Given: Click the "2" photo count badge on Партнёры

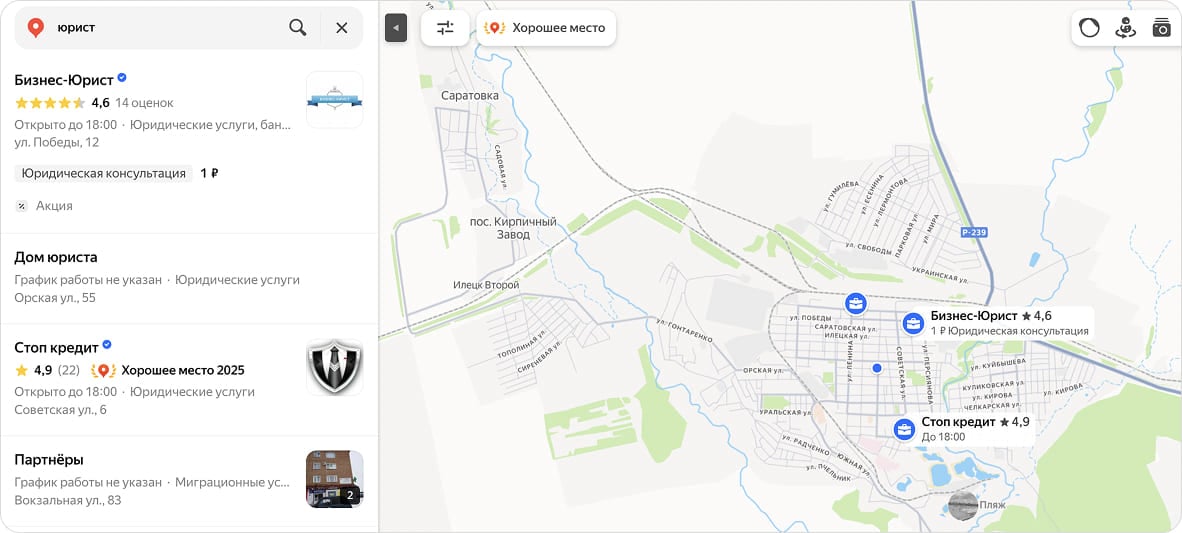Looking at the screenshot, I should pos(350,495).
